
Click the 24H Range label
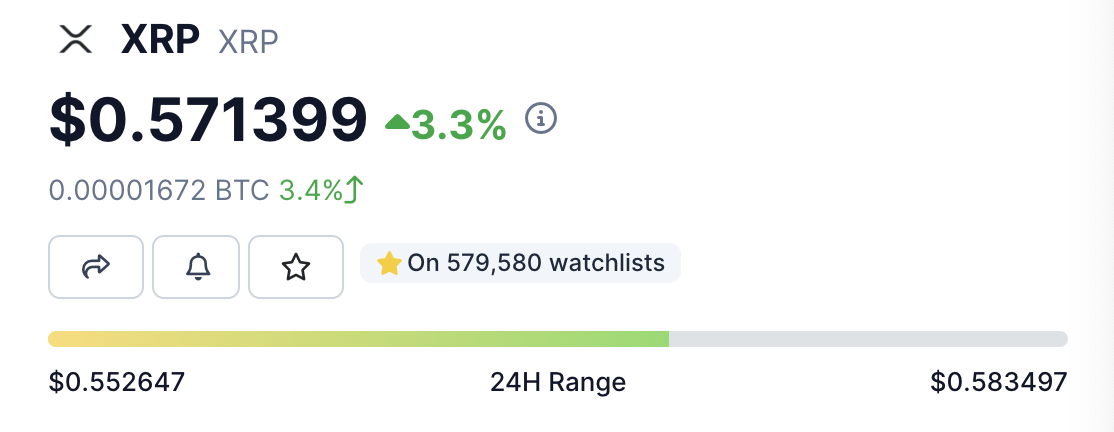[557, 382]
